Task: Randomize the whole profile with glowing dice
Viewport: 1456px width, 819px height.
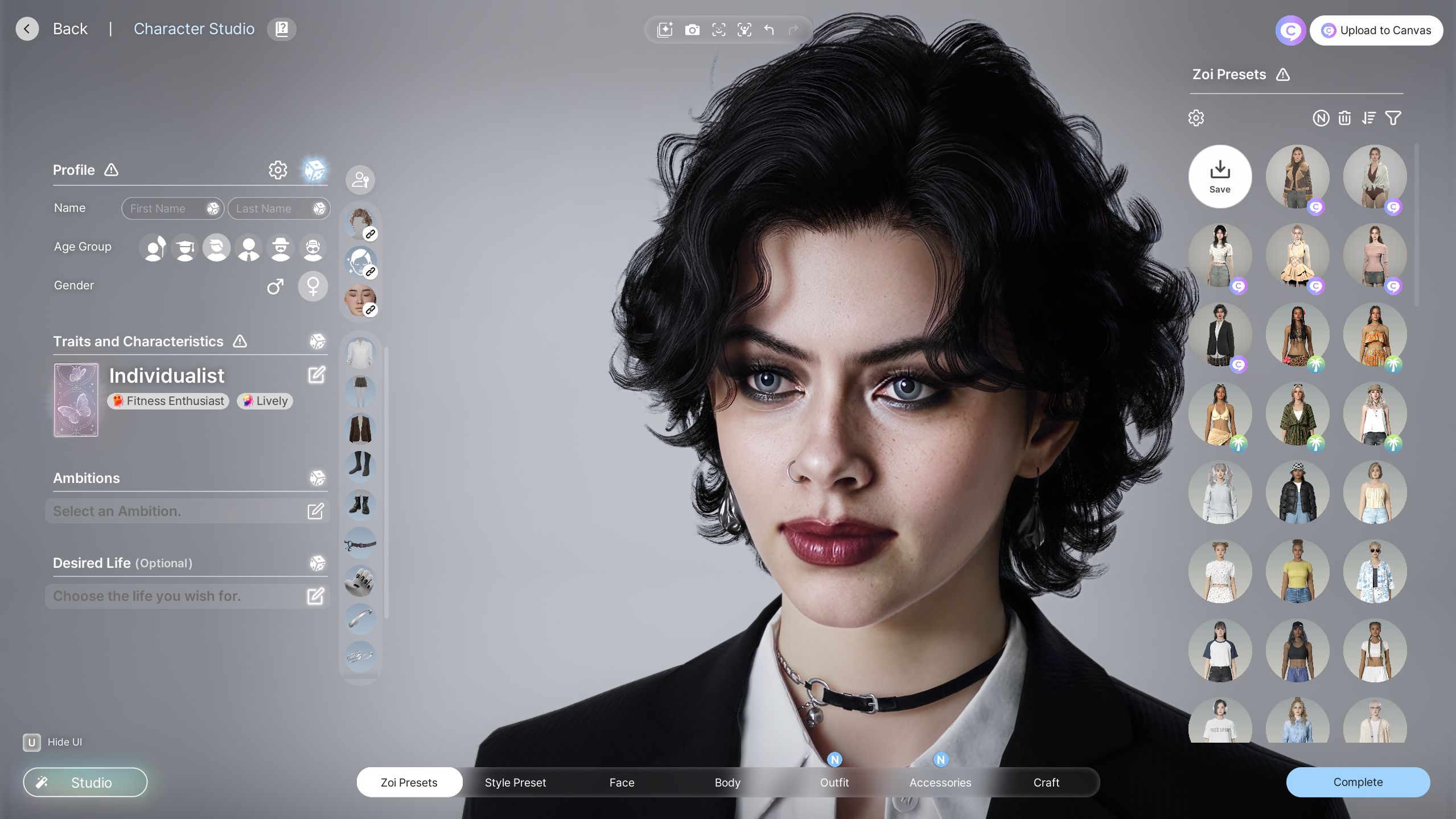Action: pyautogui.click(x=314, y=170)
